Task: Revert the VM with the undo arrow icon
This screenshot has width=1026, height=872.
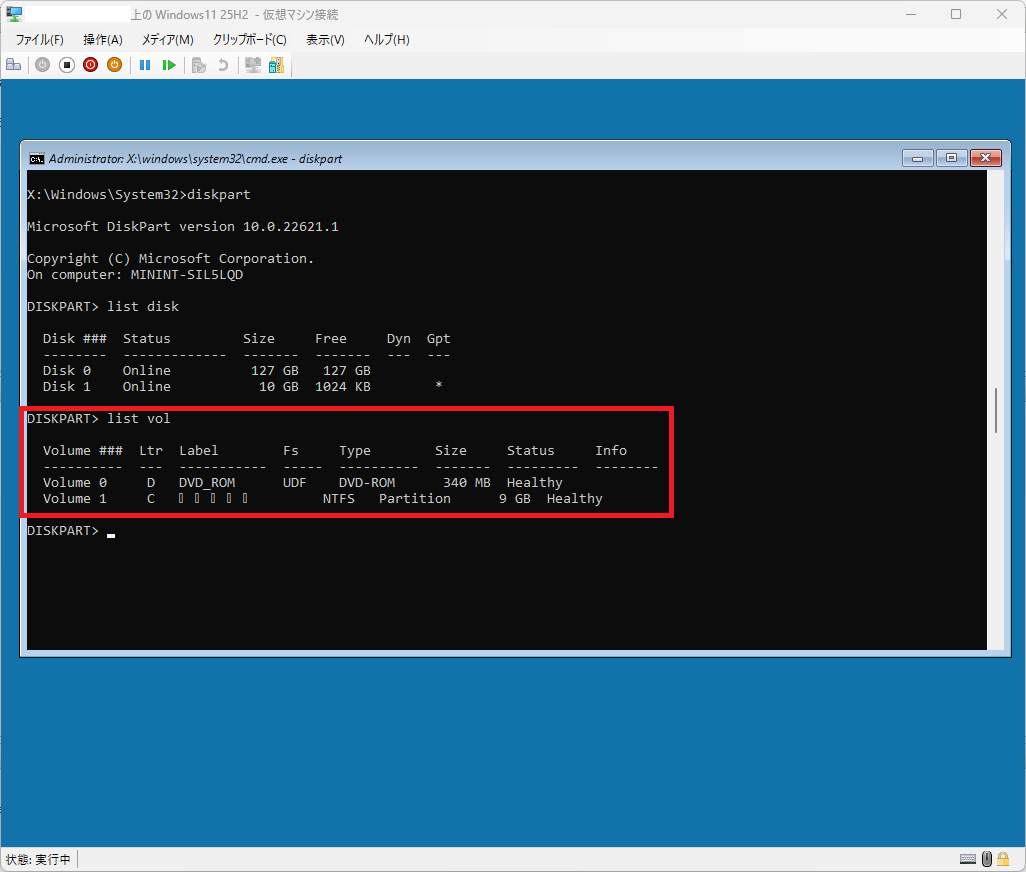Action: point(223,65)
